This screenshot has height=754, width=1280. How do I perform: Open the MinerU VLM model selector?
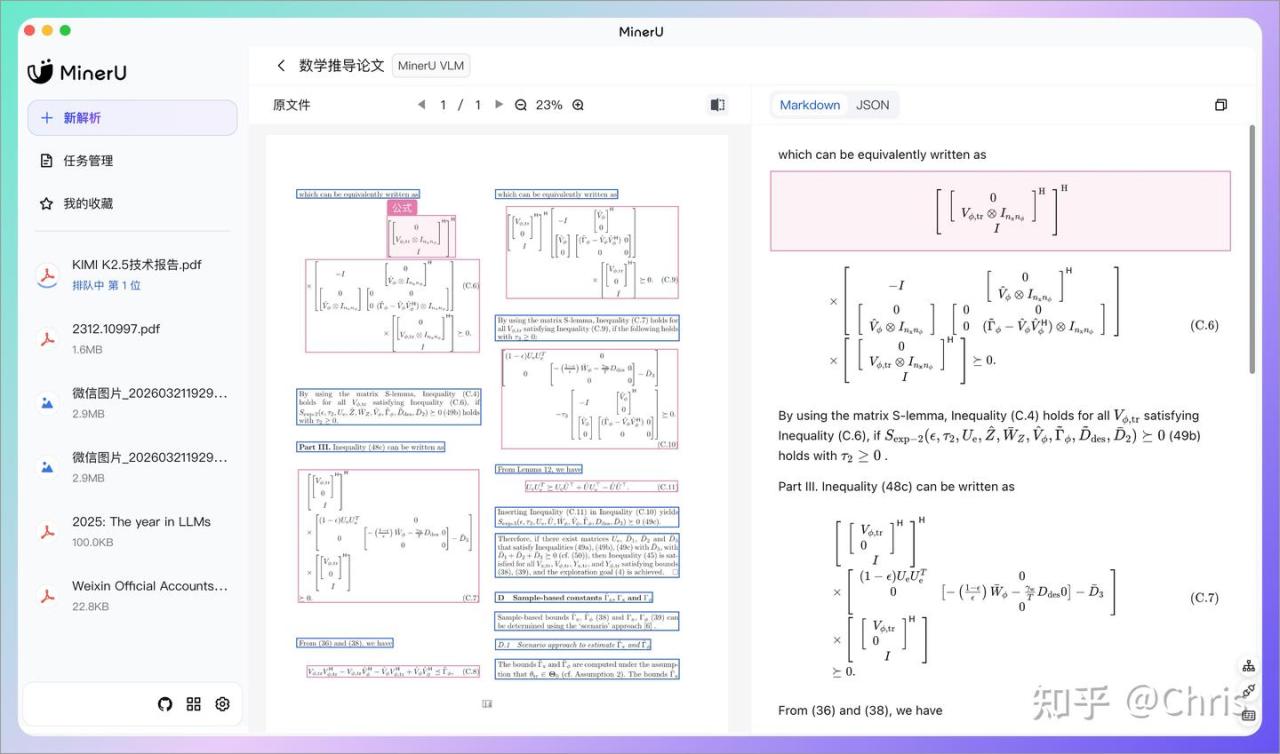click(431, 66)
